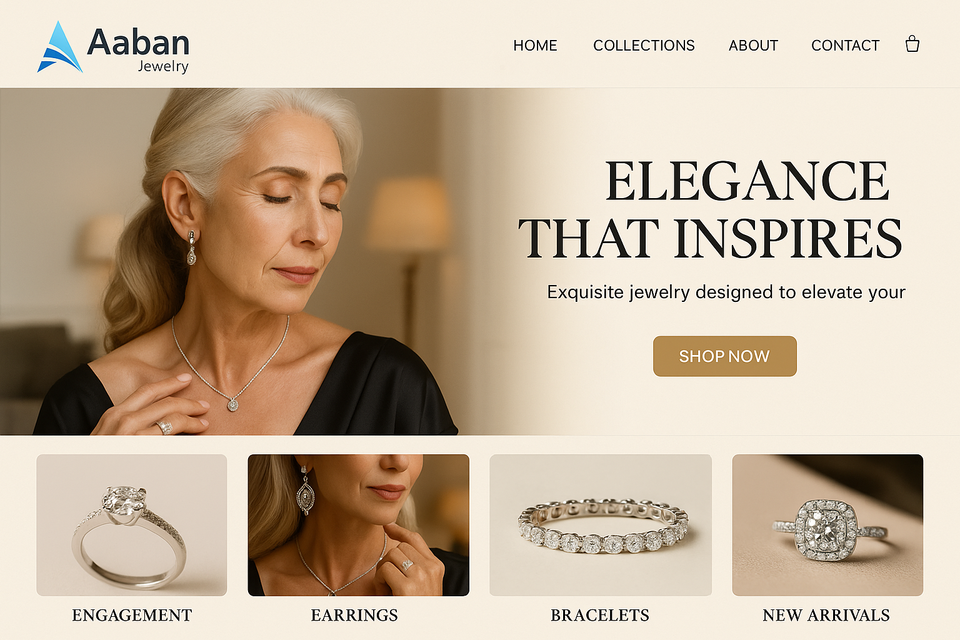Click the EARRINGS category label
Viewport: 960px width, 640px height.
(x=354, y=615)
